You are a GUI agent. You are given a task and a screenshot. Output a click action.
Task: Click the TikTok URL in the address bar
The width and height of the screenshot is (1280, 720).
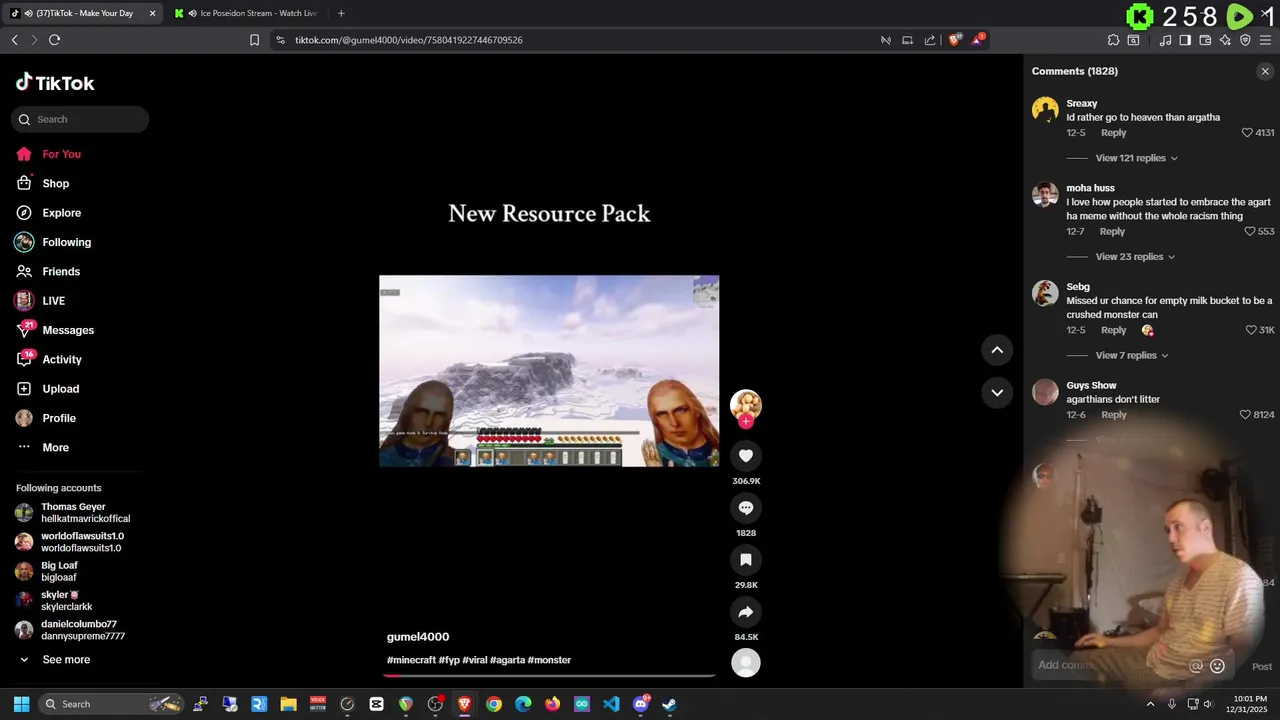409,40
